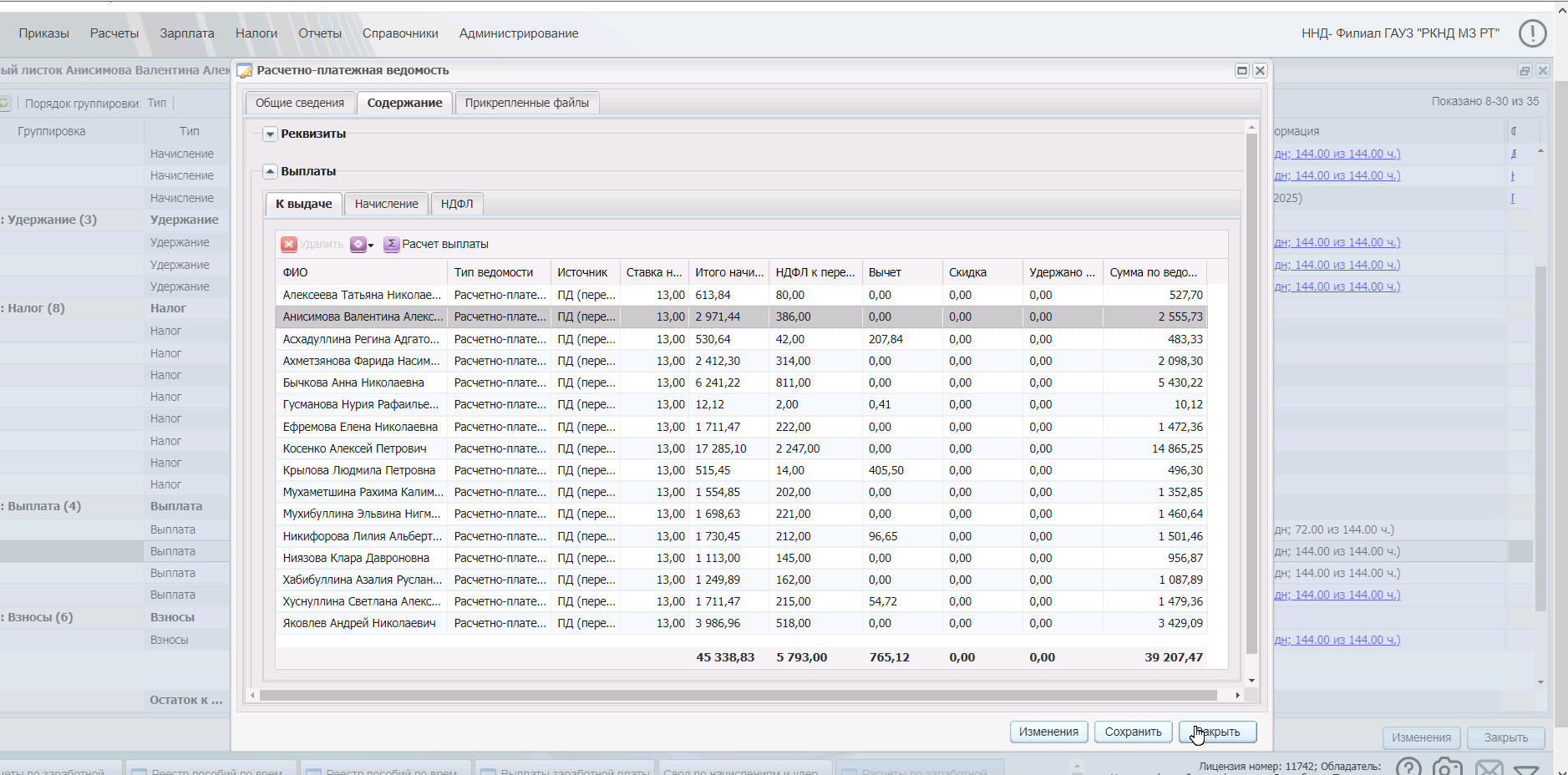Viewport: 1568px width, 775px height.
Task: Sort by the ФИО column header
Action: tap(361, 272)
